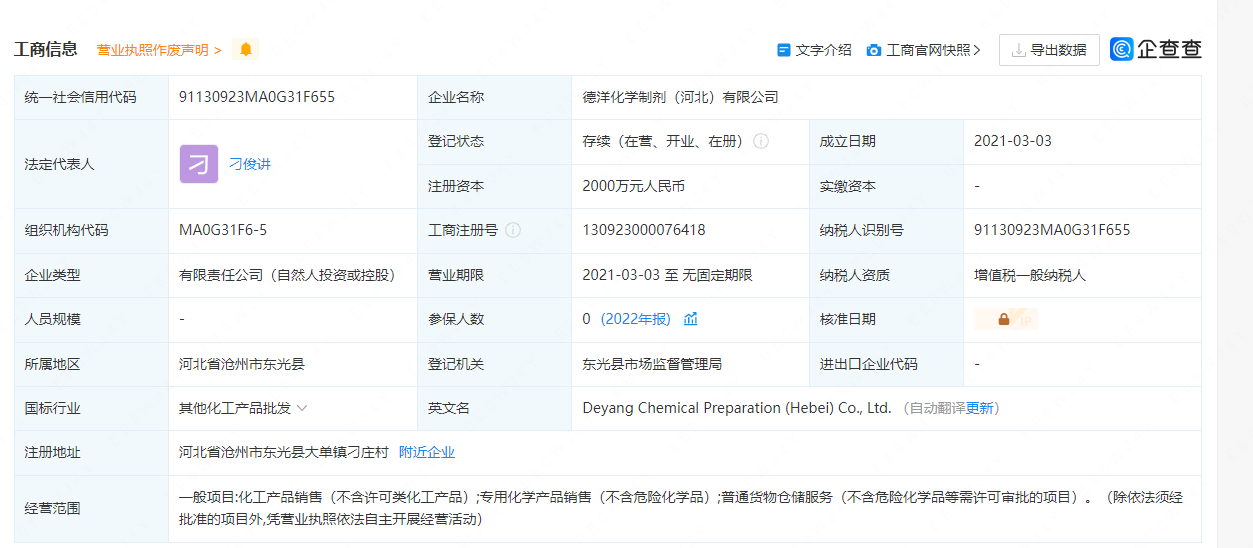Viewport: 1253px width, 548px height.
Task: Click English name Deyang Chemical Preparation (Hebei) Co., Ltd.
Action: [x=737, y=408]
